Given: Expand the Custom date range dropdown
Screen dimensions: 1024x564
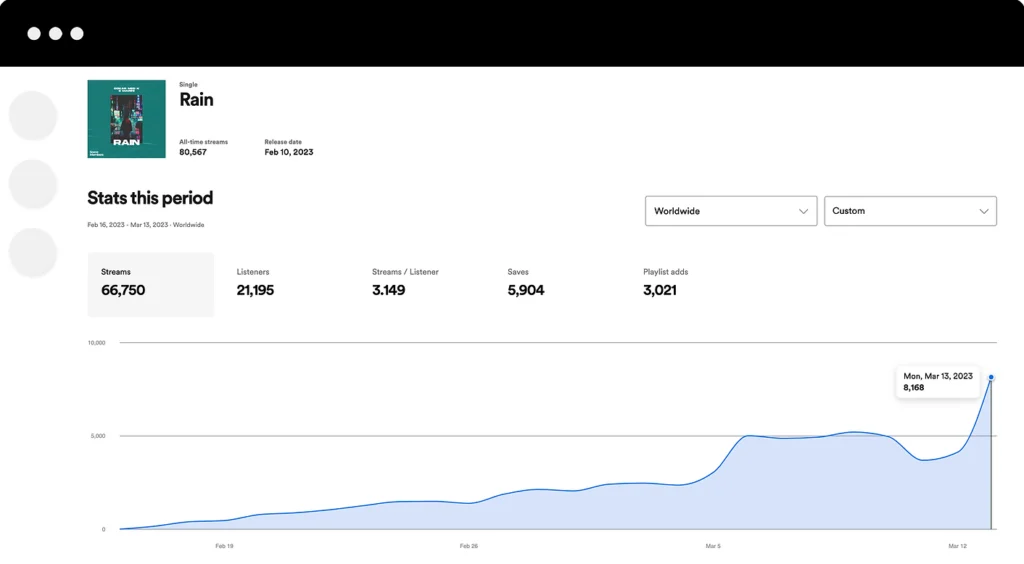Looking at the screenshot, I should 909,211.
